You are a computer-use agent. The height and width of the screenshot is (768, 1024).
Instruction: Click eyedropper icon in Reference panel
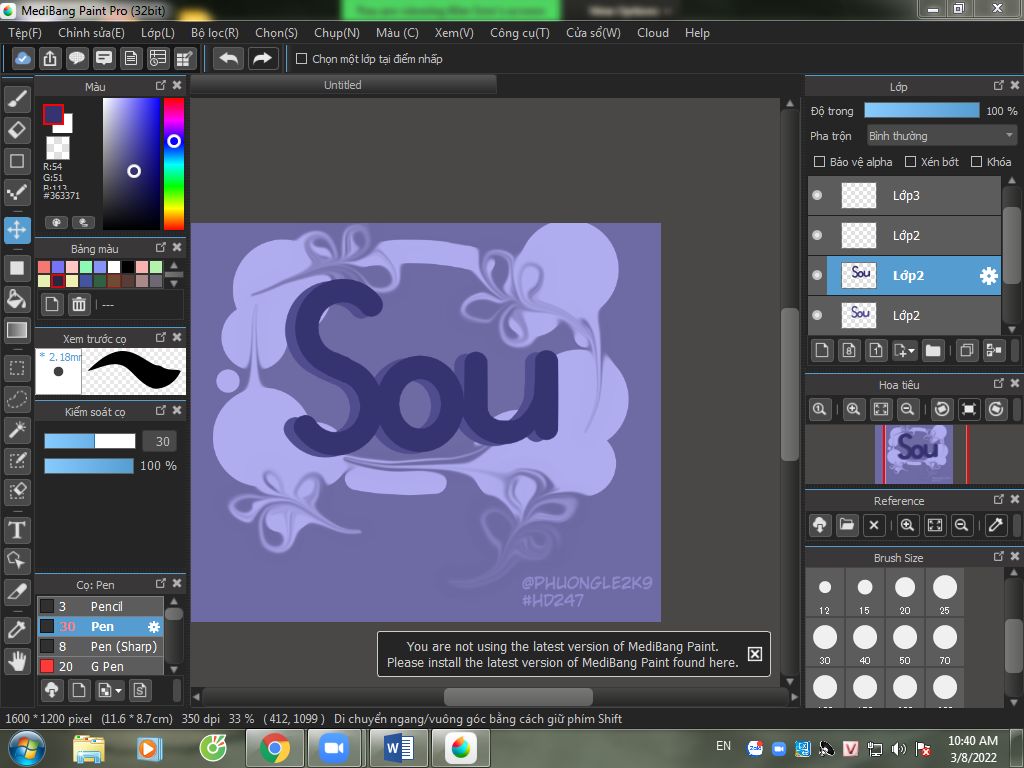pos(996,525)
